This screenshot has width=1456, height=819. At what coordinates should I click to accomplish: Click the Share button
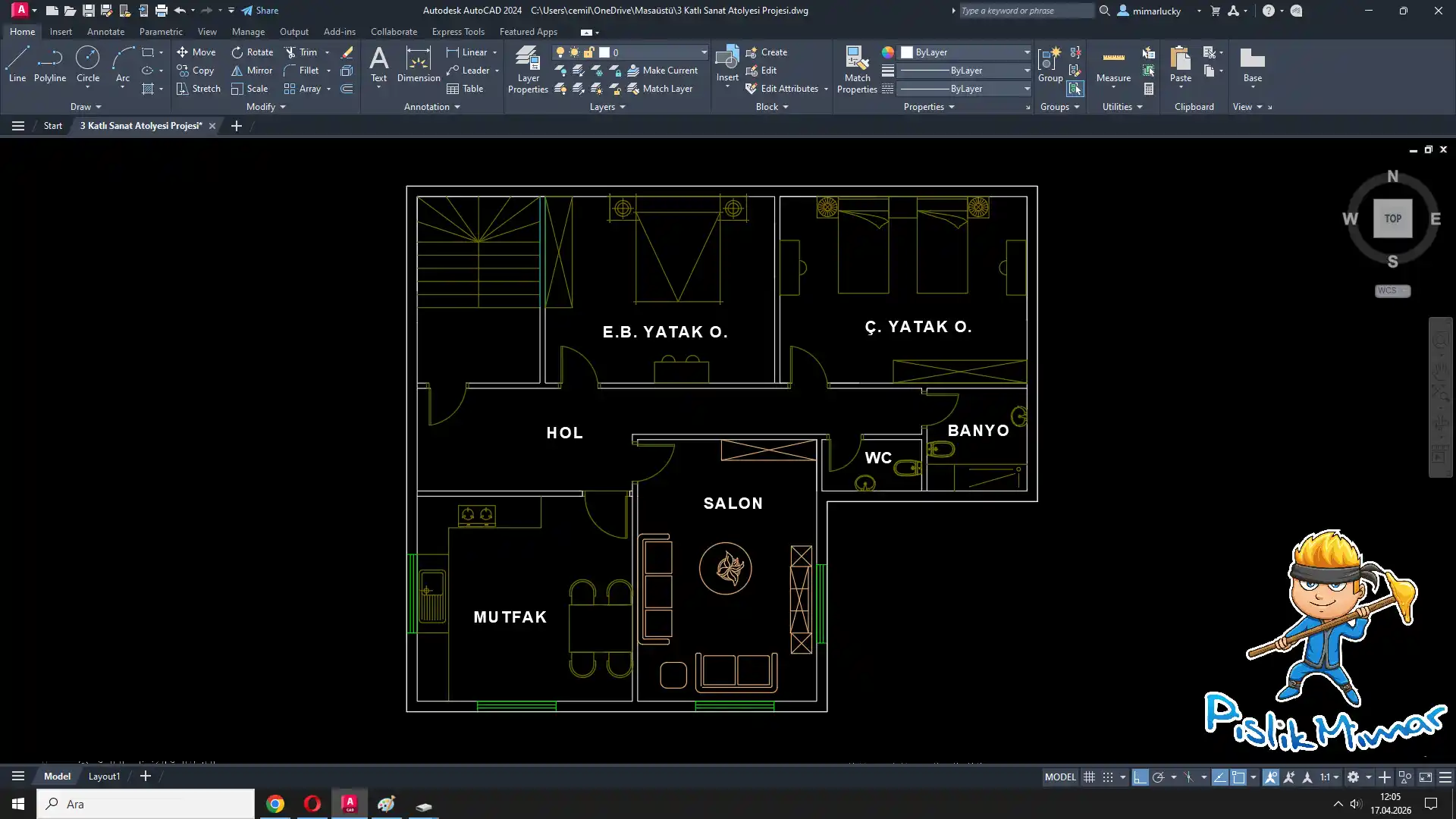tap(259, 11)
